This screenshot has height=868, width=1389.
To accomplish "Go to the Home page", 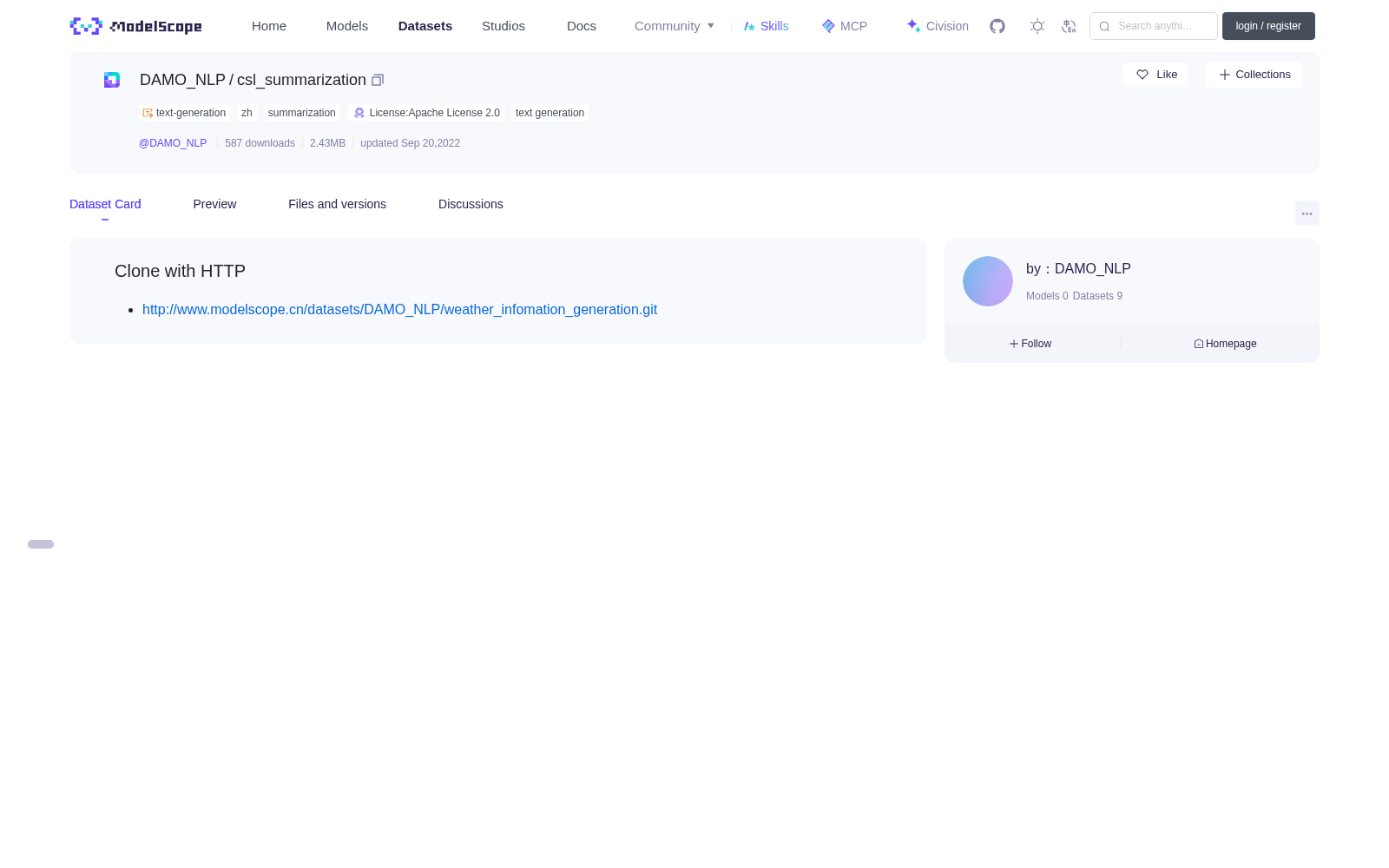I will pyautogui.click(x=269, y=26).
